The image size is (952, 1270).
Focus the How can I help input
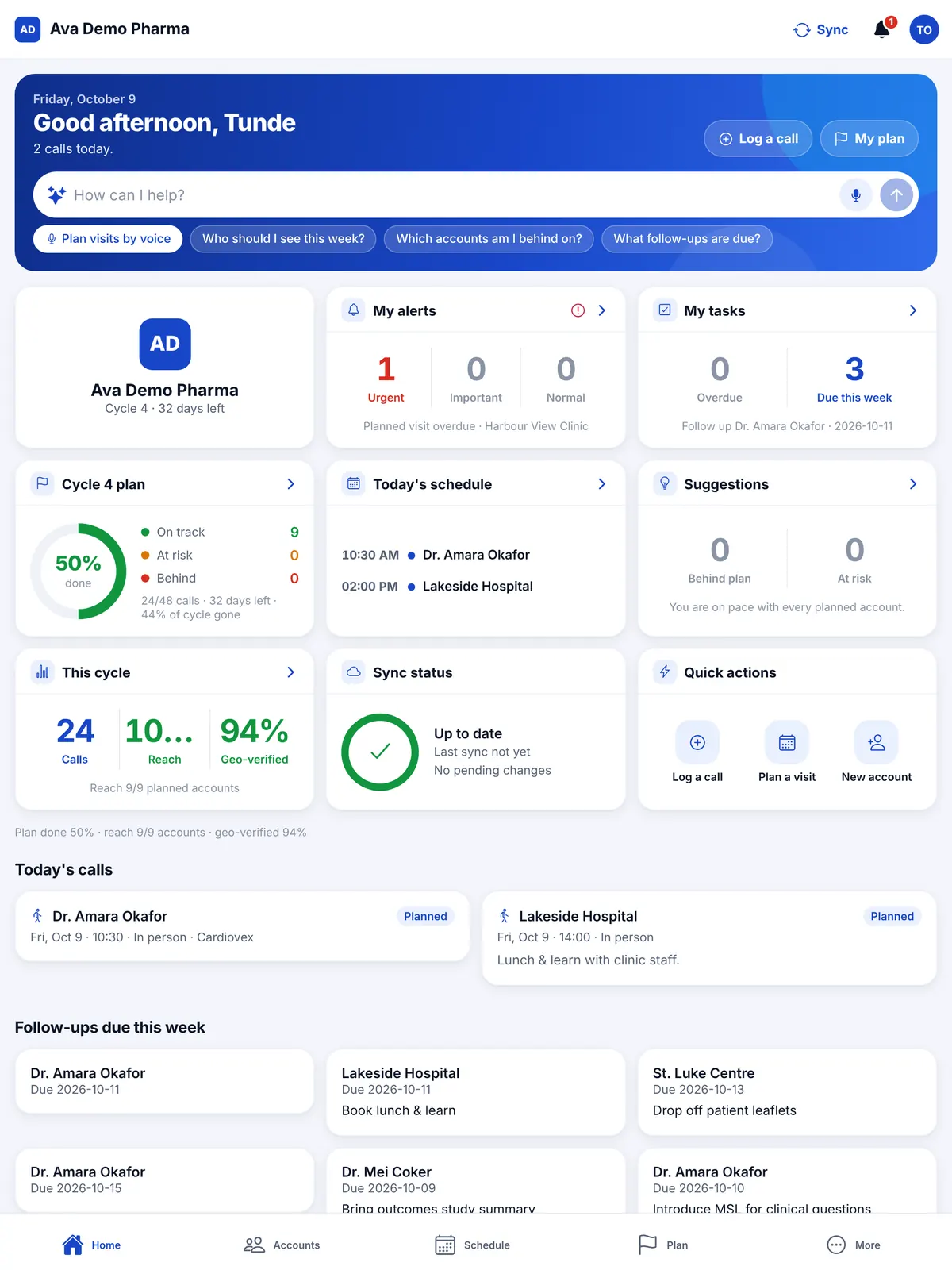(452, 195)
